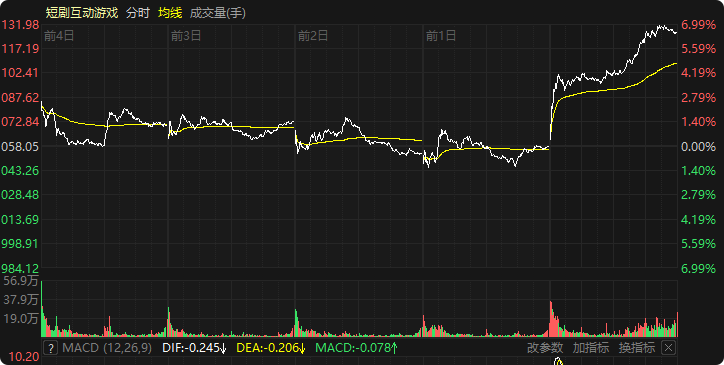The width and height of the screenshot is (724, 365).
Task: Click the 56.9万 volume axis label
Action: 21,280
